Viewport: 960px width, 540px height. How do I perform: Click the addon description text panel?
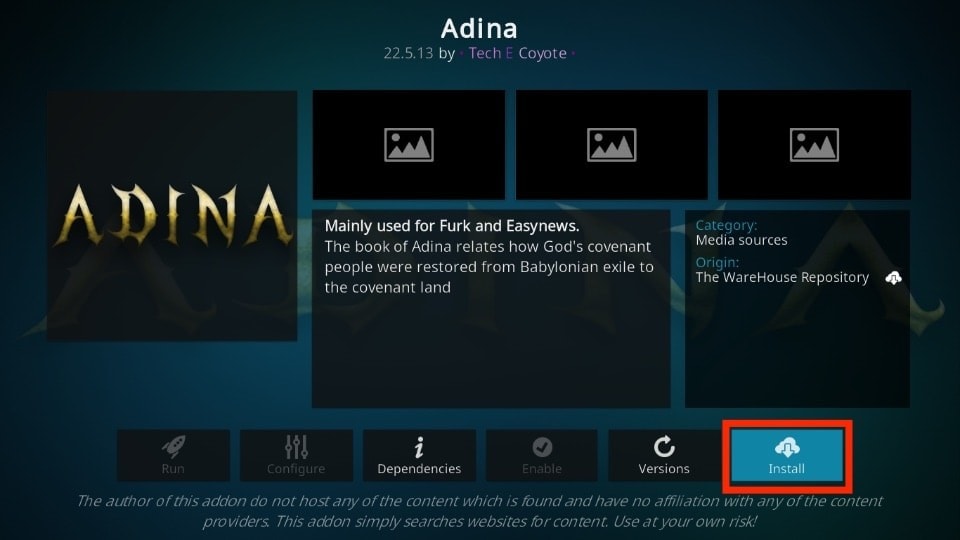[x=491, y=309]
